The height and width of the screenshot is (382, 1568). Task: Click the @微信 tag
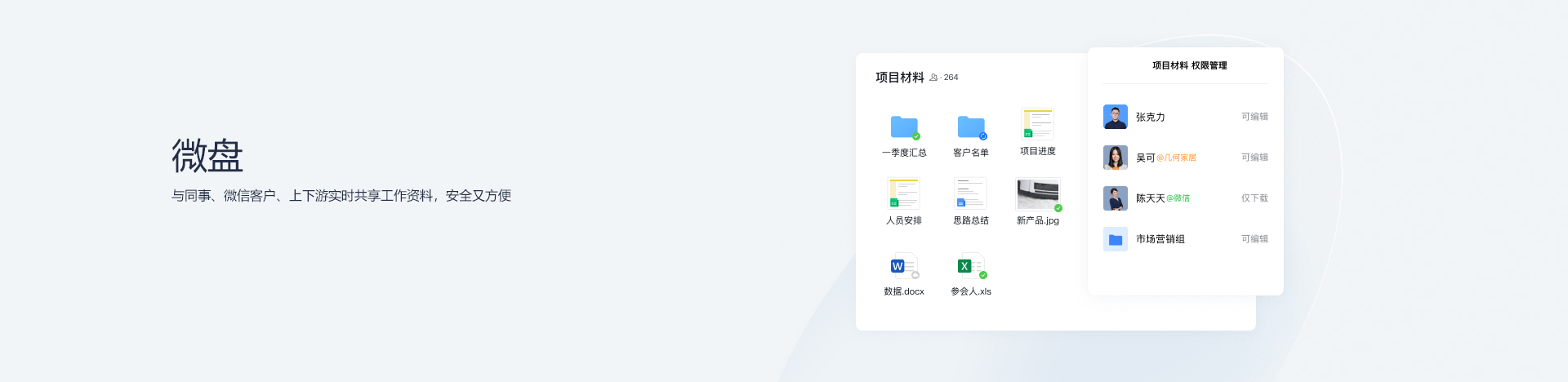click(x=1178, y=198)
